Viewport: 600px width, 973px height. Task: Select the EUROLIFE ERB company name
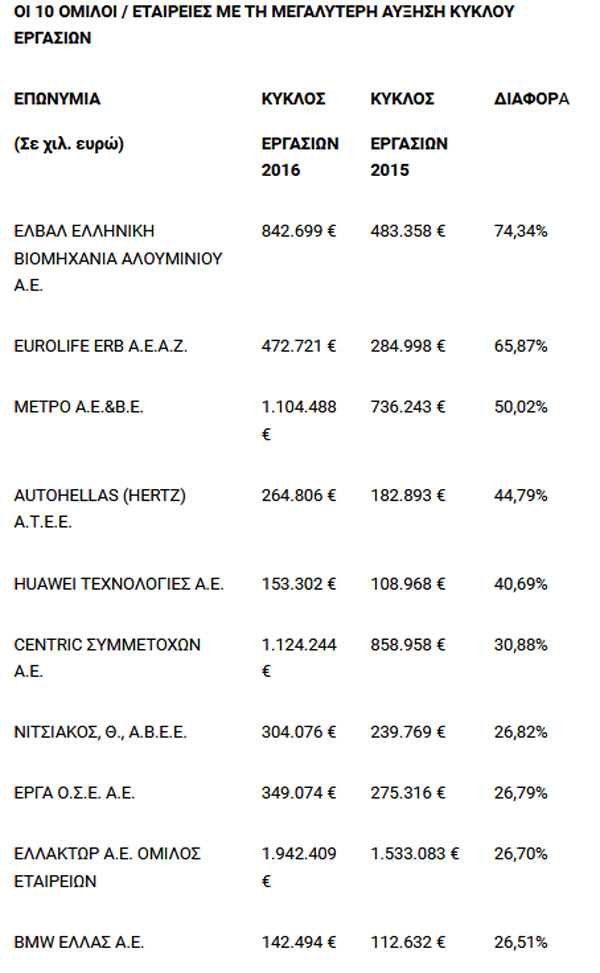[x=101, y=347]
